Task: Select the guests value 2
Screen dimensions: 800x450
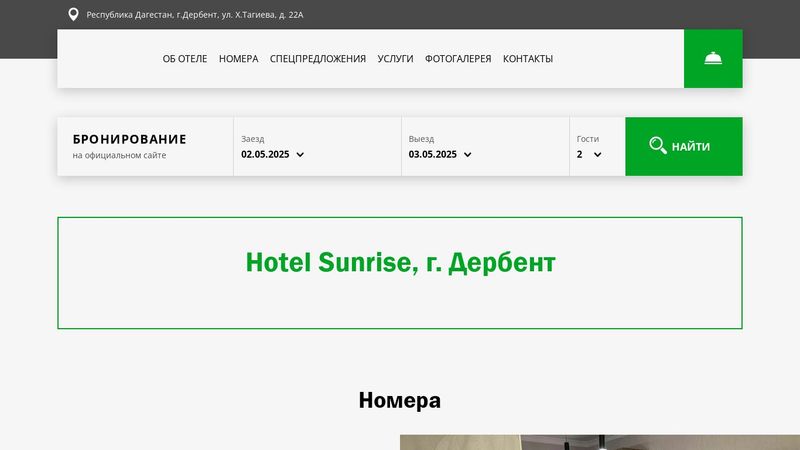Action: (580, 154)
